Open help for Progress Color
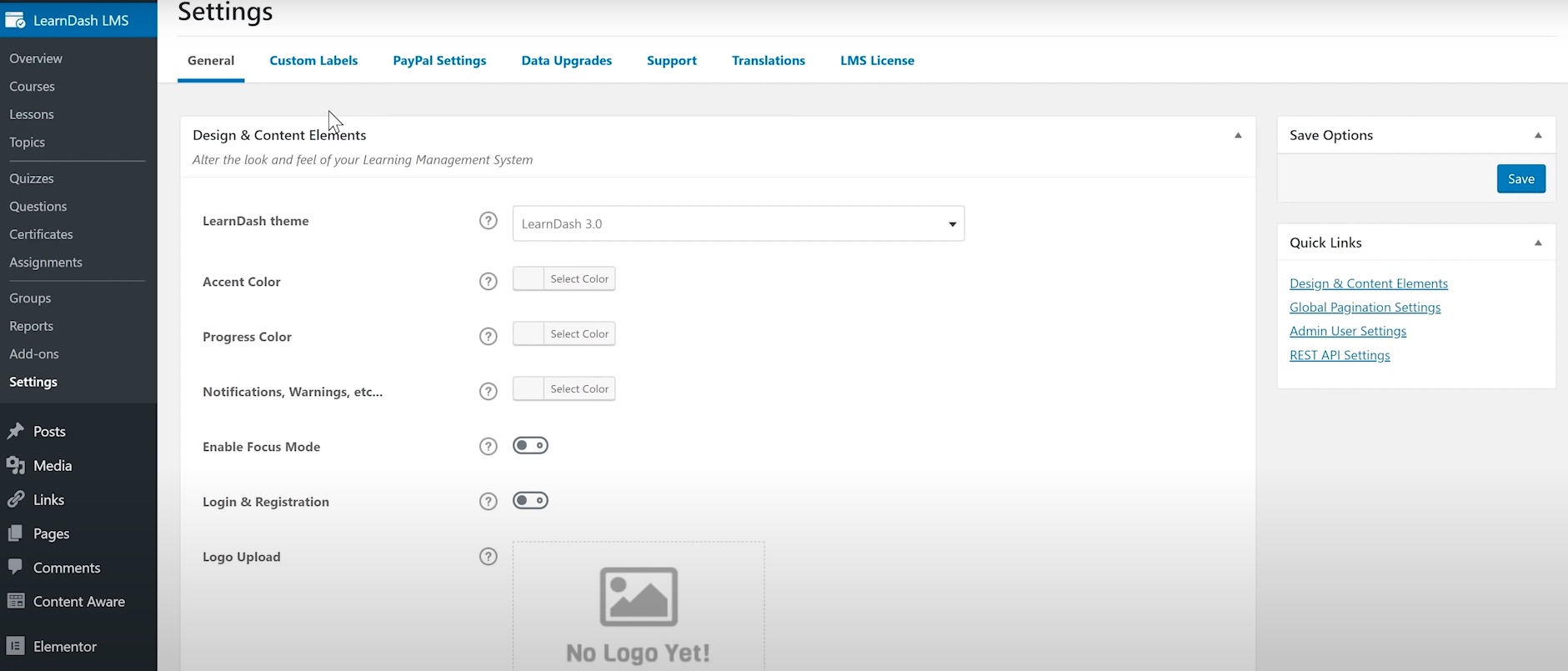This screenshot has height=671, width=1568. [488, 337]
